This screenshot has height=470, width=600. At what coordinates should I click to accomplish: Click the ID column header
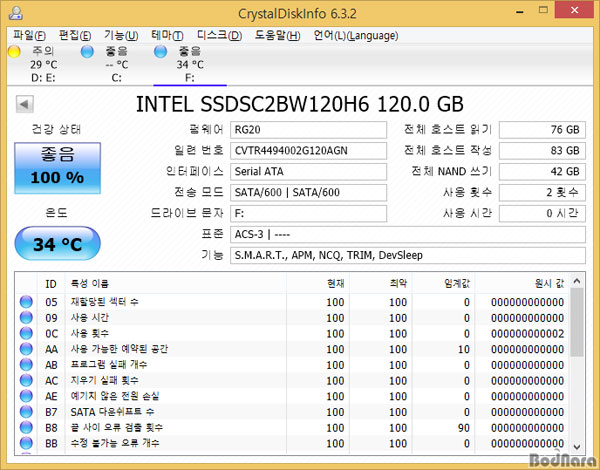pyautogui.click(x=51, y=284)
